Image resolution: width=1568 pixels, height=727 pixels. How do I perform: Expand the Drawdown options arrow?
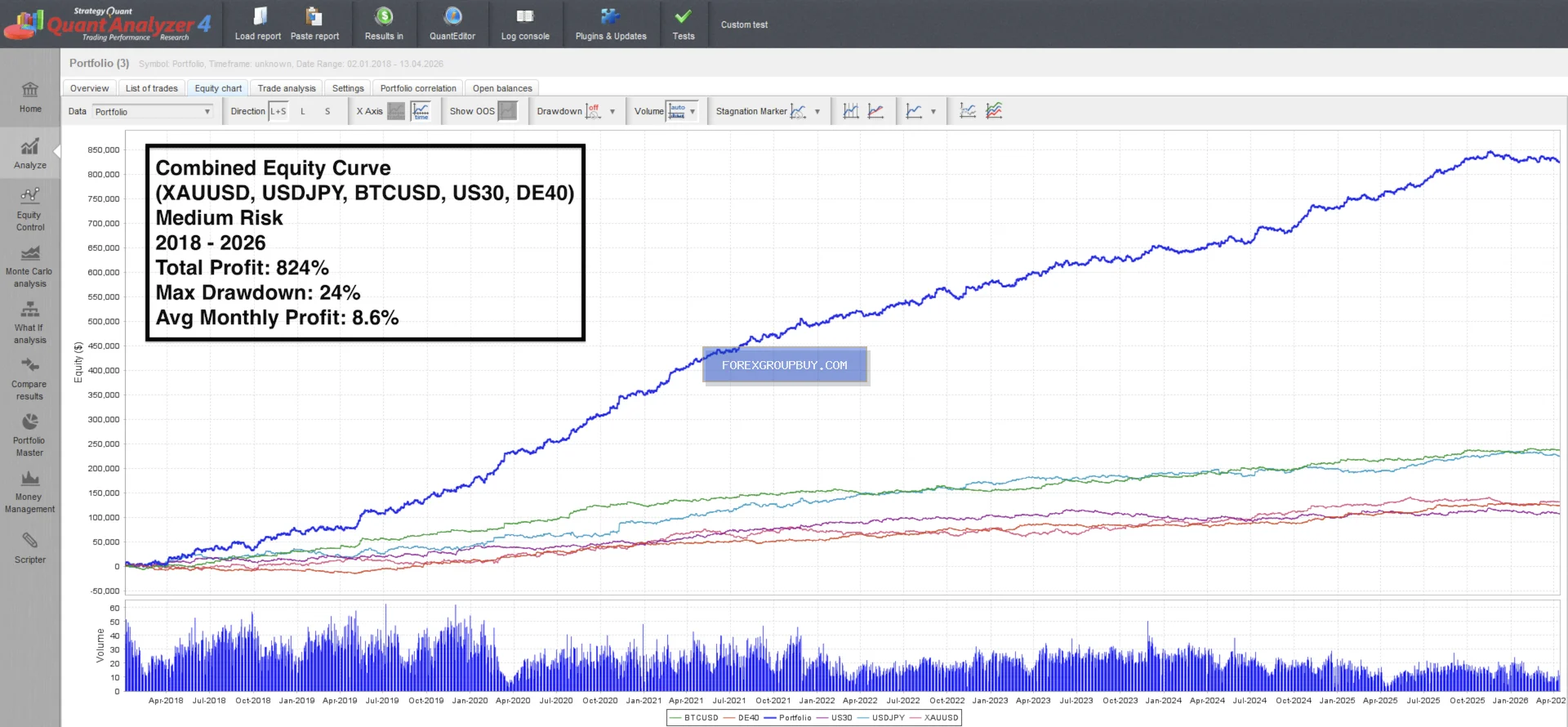click(612, 112)
